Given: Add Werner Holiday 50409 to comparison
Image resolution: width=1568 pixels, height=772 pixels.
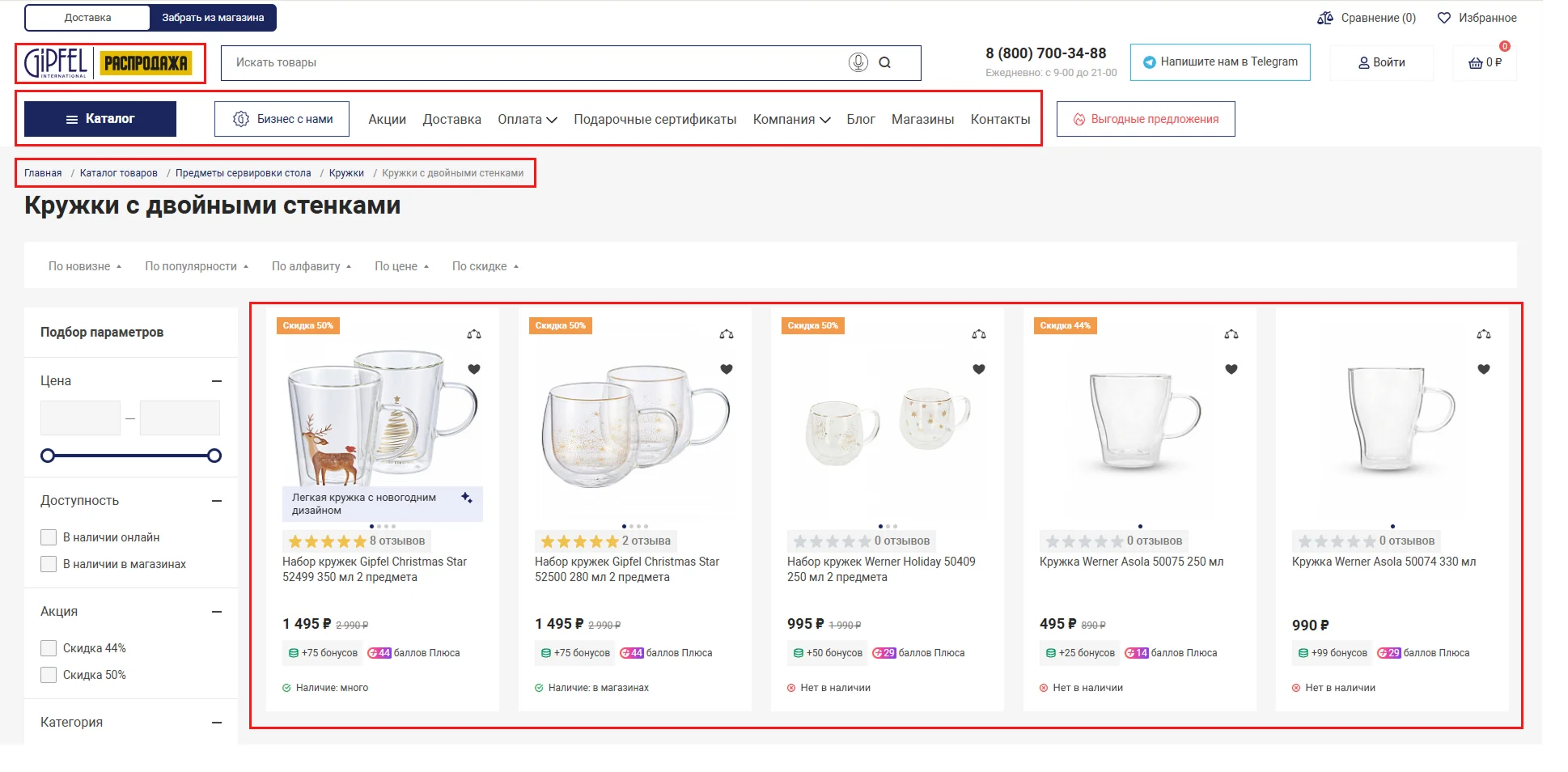Looking at the screenshot, I should pos(978,334).
